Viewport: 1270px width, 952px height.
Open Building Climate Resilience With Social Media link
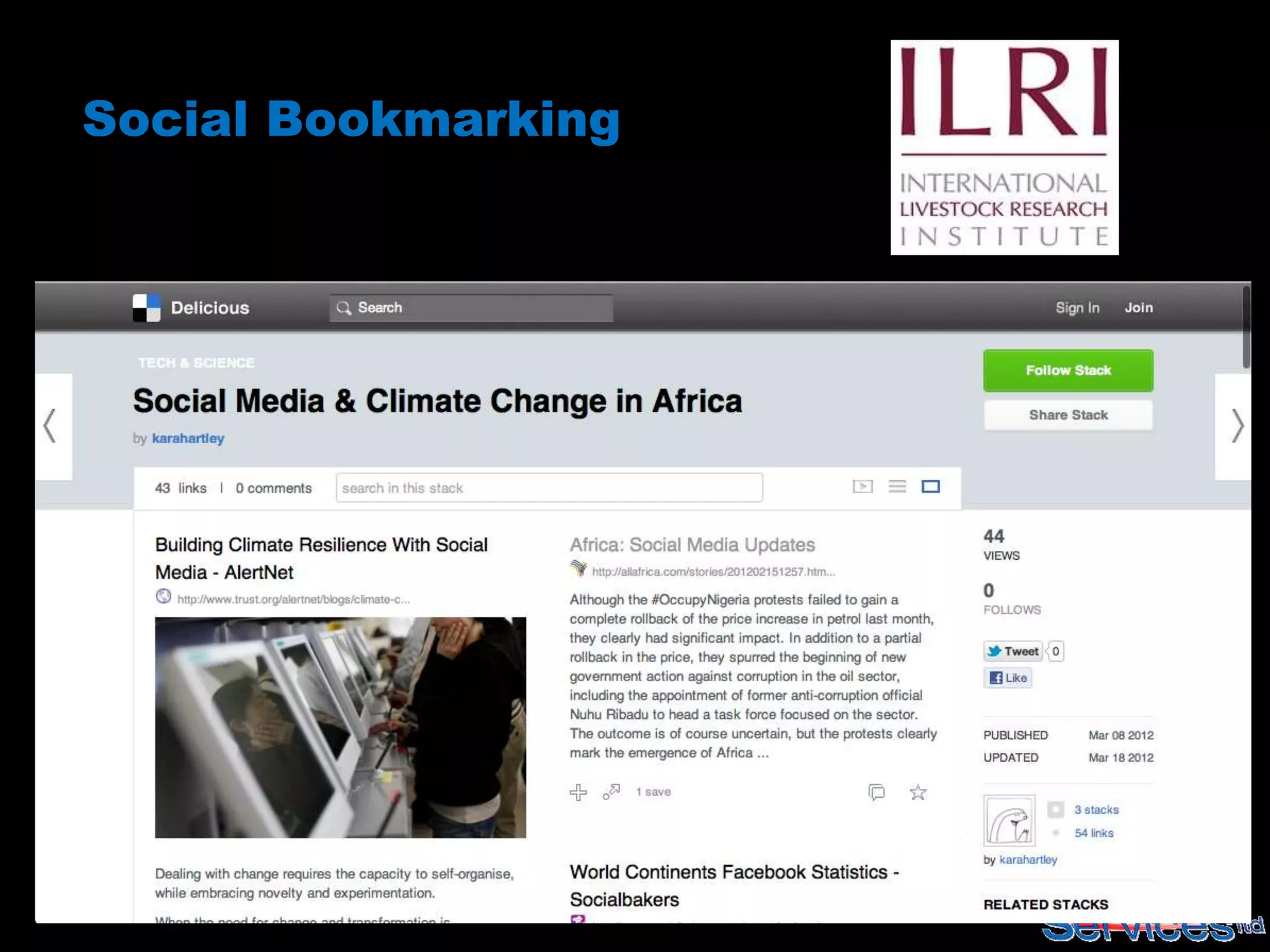pos(321,558)
